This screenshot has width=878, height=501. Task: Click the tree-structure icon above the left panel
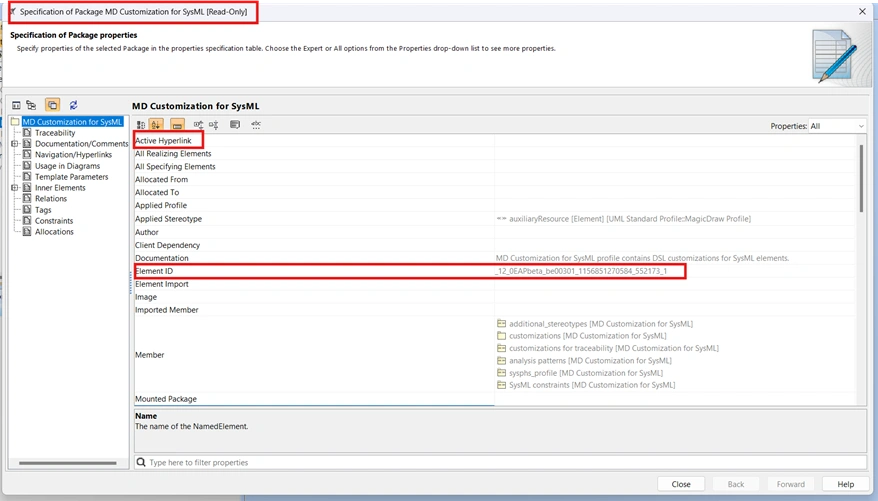click(31, 105)
